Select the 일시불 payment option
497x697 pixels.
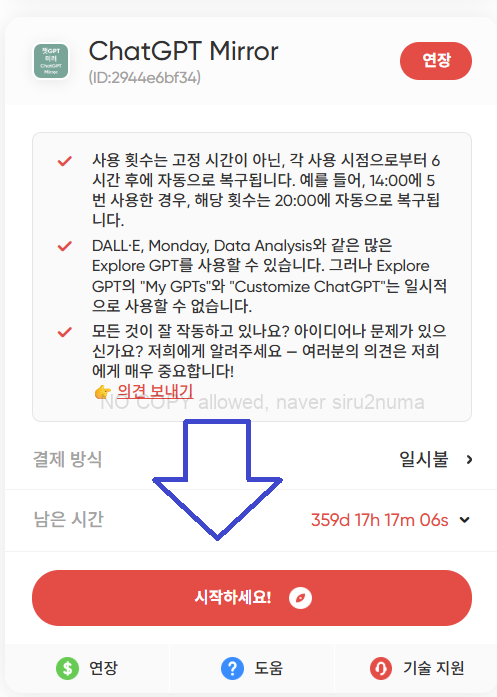tap(424, 459)
